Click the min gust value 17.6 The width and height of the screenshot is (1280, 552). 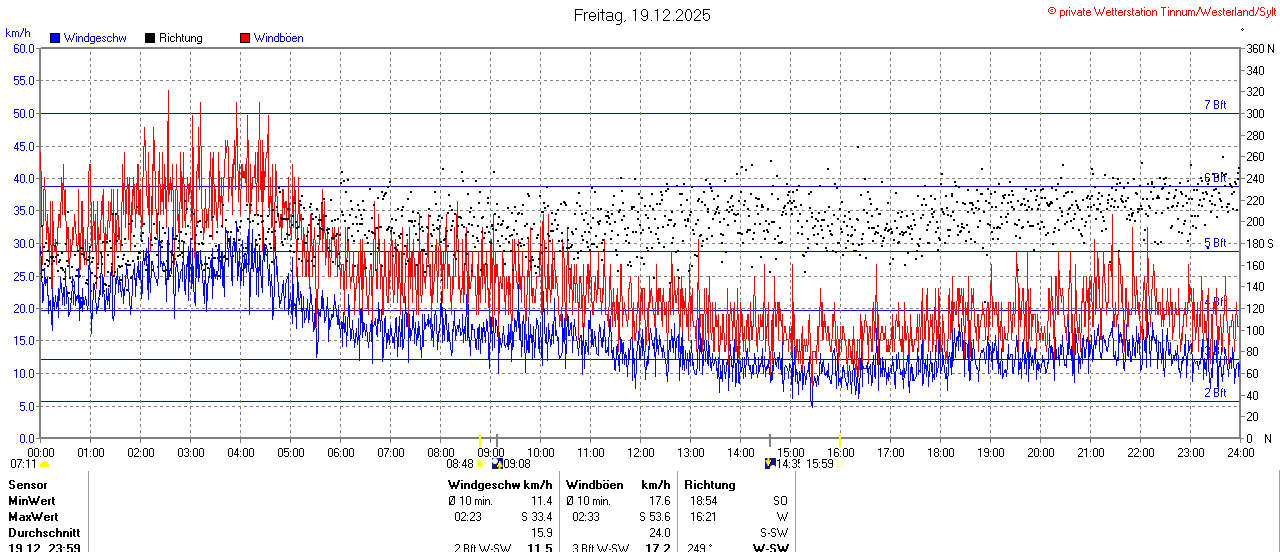(659, 500)
